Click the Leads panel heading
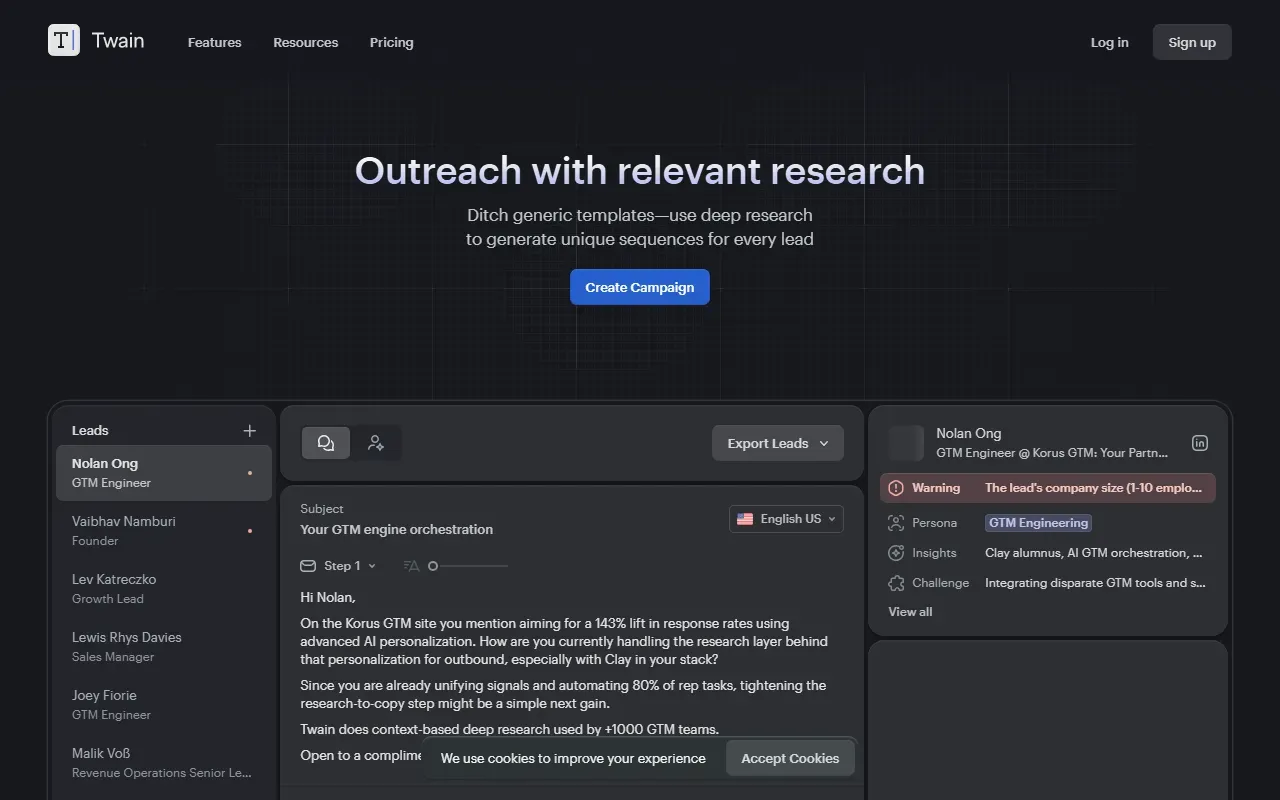The width and height of the screenshot is (1280, 800). point(90,431)
